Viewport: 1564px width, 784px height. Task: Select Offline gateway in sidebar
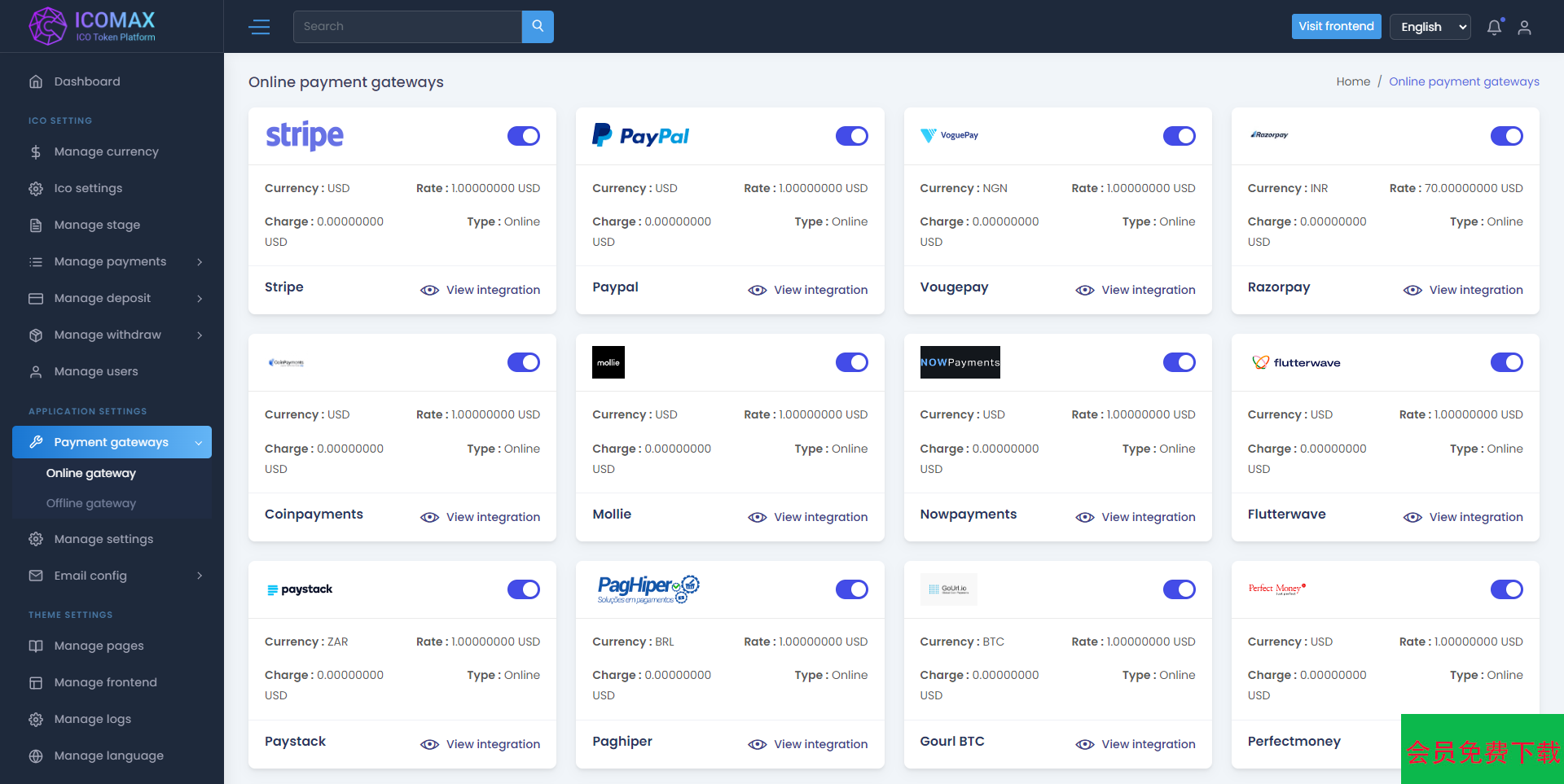[x=91, y=503]
